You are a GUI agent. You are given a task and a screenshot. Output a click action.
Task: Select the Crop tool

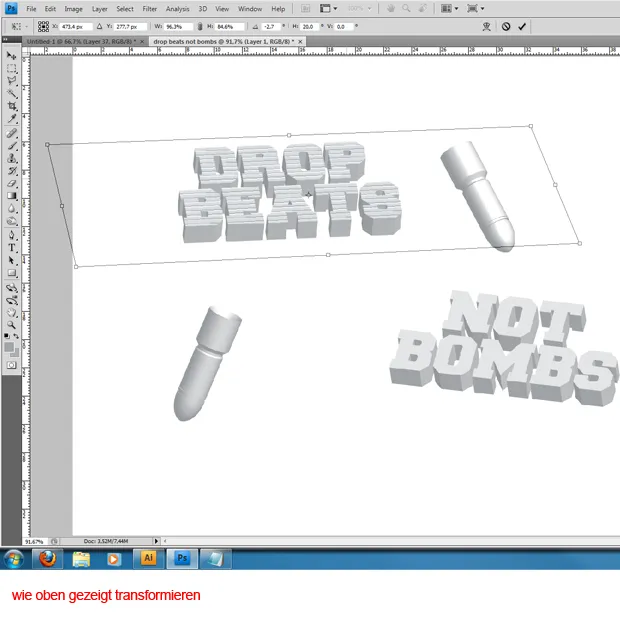[12, 106]
